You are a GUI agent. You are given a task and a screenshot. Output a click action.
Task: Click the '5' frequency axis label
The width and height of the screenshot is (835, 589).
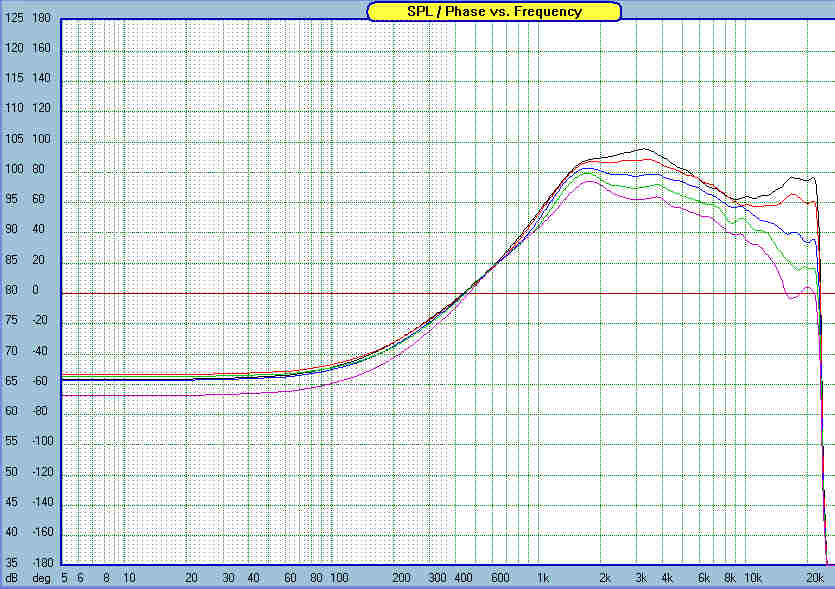pos(64,578)
